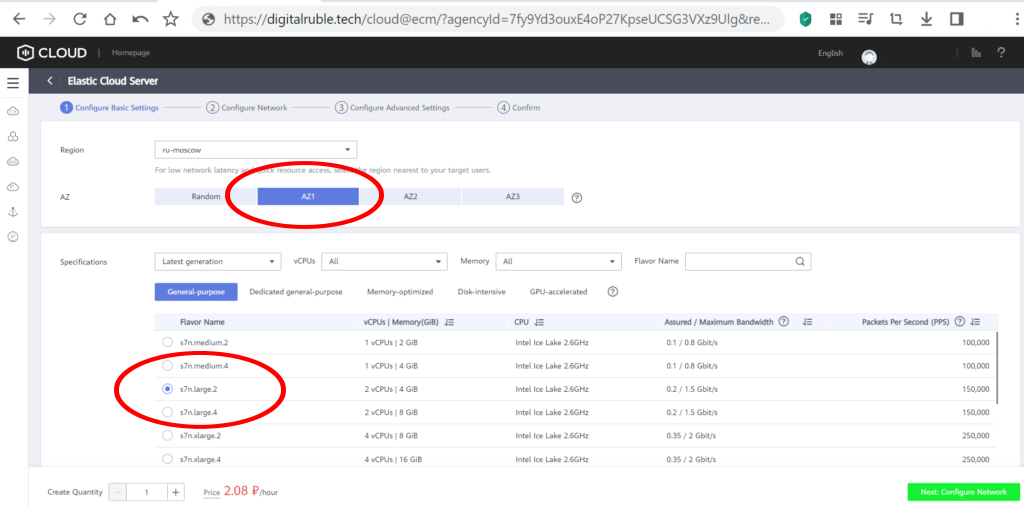Switch to Disk-intensive tab
Image resolution: width=1024 pixels, height=507 pixels.
tap(481, 292)
